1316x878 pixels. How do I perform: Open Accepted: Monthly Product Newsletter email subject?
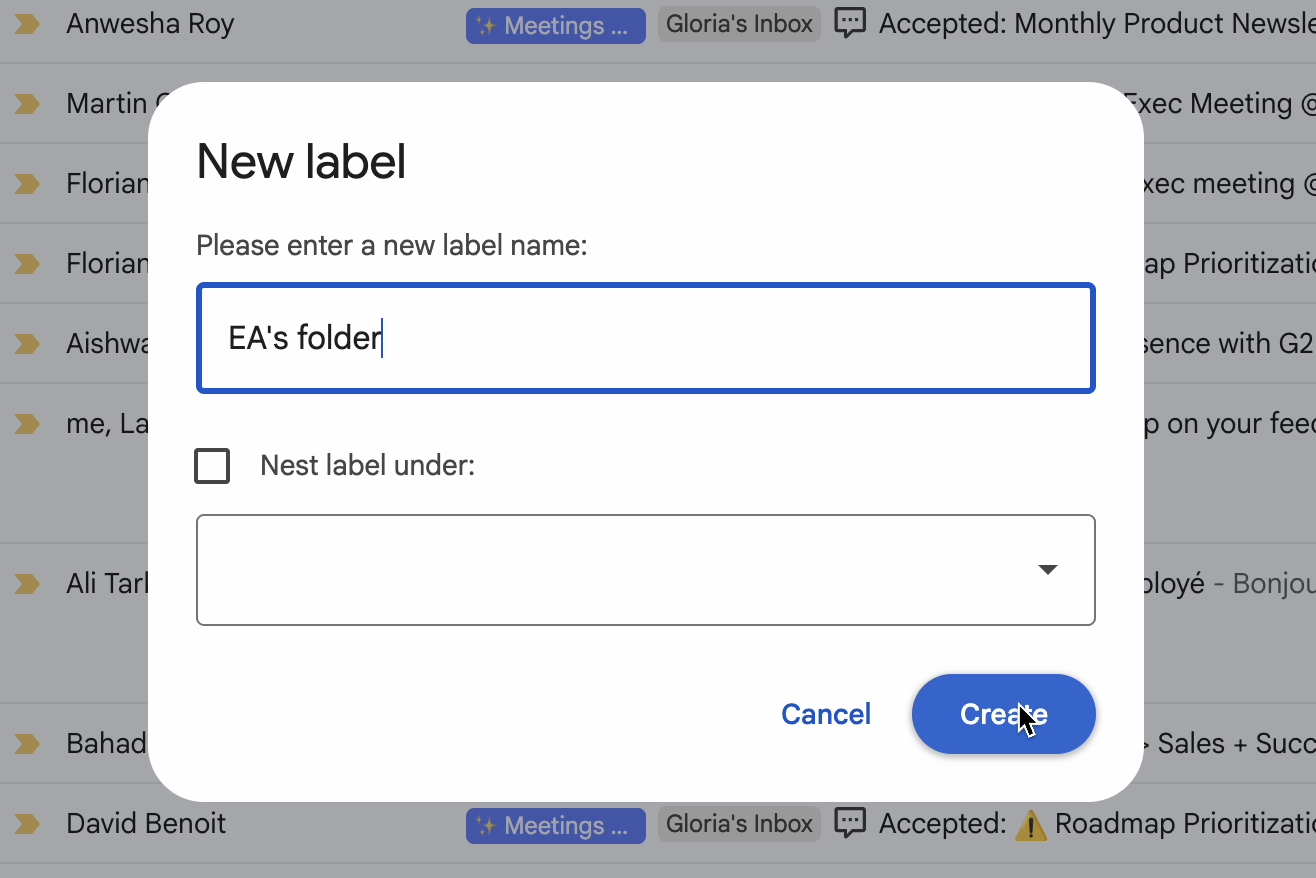click(x=1097, y=24)
